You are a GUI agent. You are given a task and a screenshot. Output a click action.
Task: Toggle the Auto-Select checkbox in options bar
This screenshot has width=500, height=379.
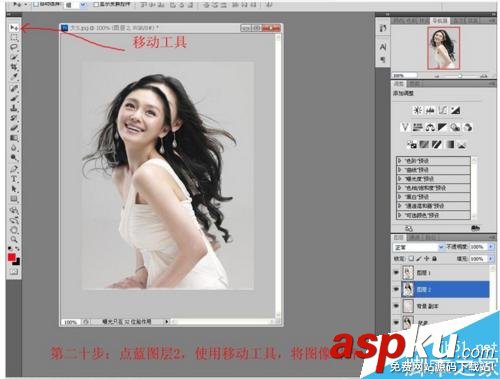pos(36,4)
